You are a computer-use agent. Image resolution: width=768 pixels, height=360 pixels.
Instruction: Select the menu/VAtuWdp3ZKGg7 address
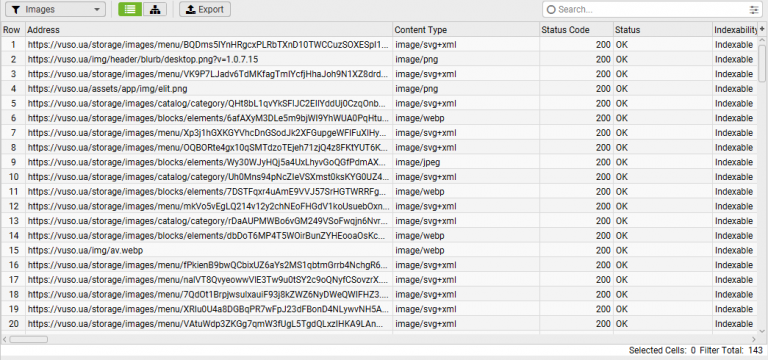[209, 324]
